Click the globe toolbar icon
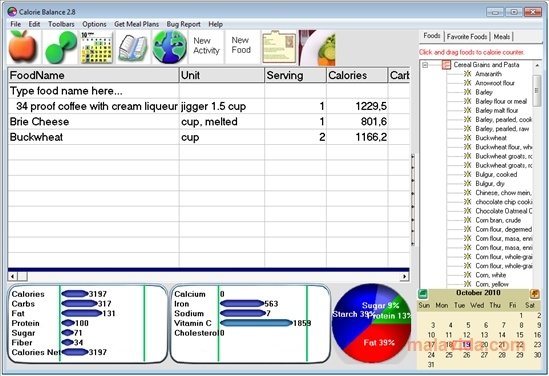 pyautogui.click(x=169, y=47)
